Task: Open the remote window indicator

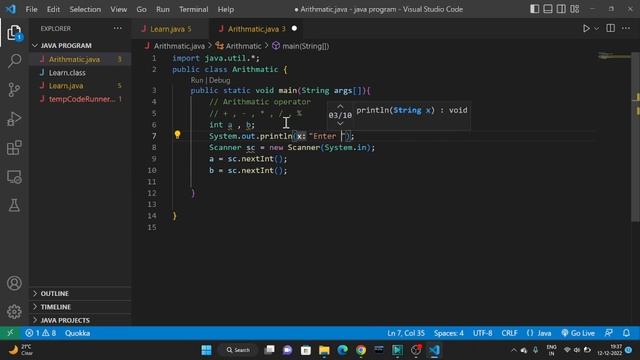Action: (x=10, y=333)
